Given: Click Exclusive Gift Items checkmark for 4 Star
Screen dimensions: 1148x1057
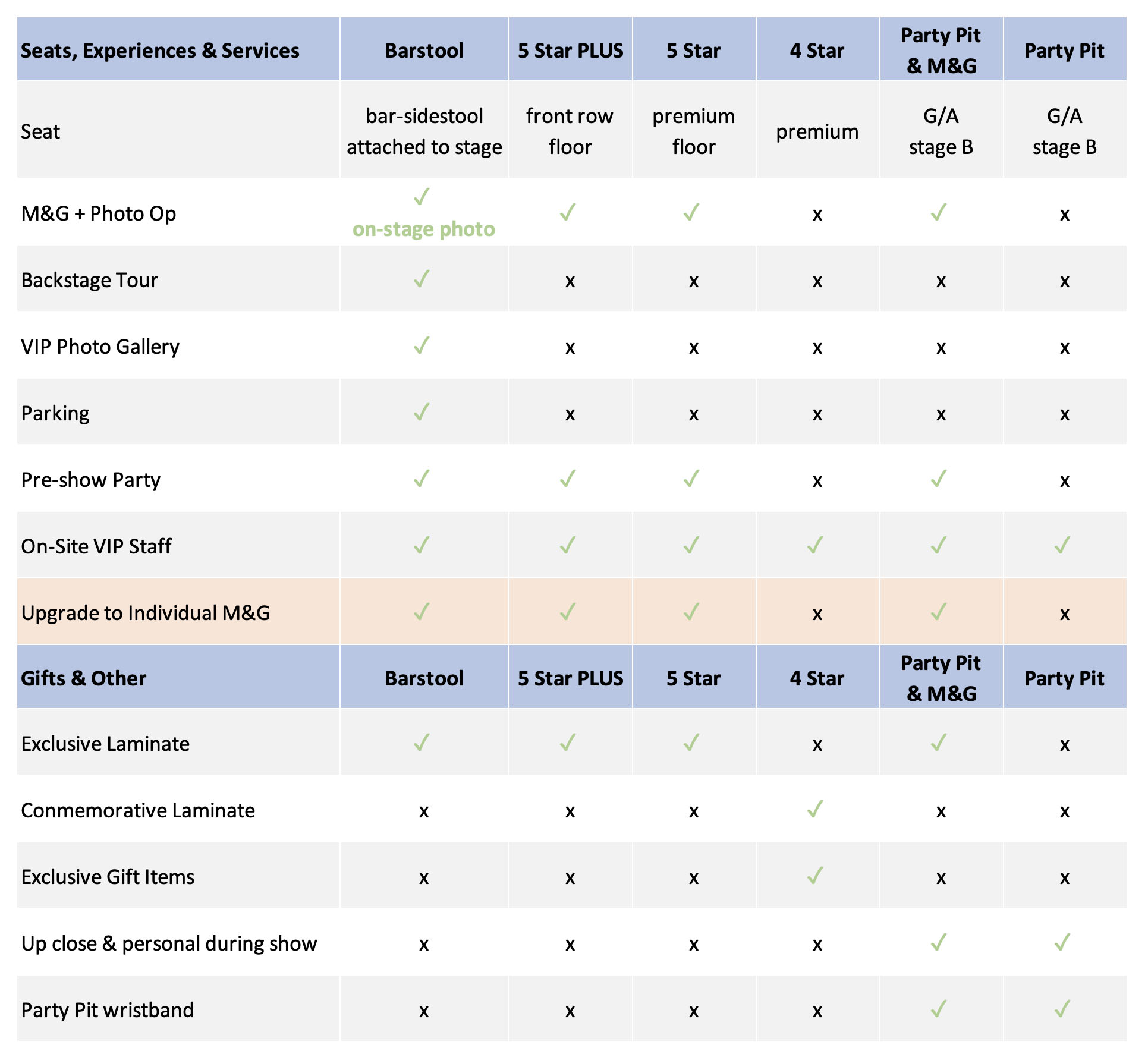Looking at the screenshot, I should coord(815,875).
